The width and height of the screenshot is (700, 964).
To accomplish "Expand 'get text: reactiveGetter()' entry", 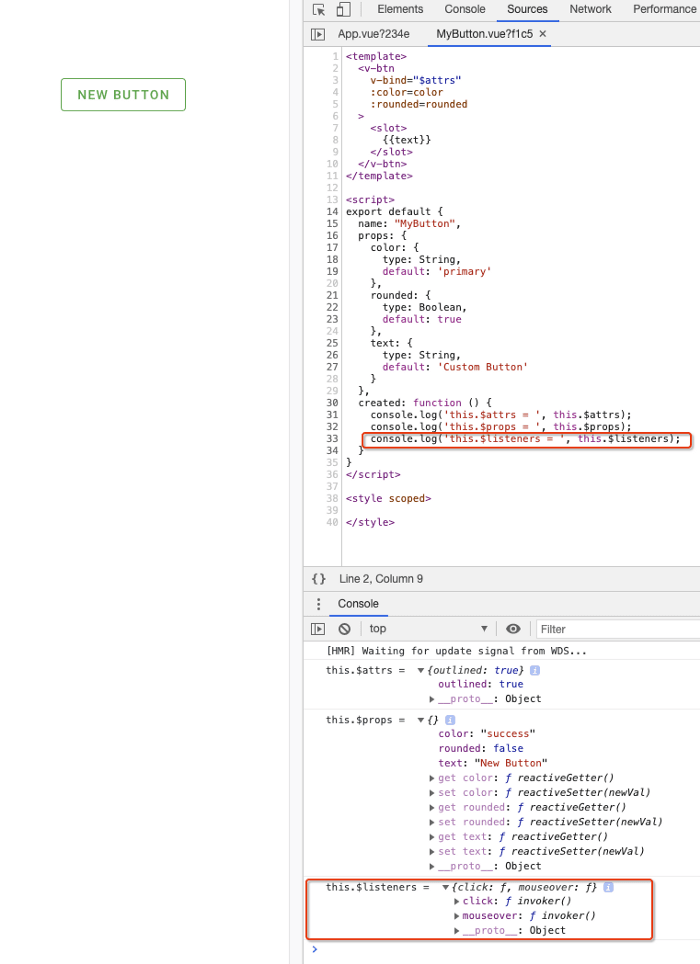I will point(432,837).
